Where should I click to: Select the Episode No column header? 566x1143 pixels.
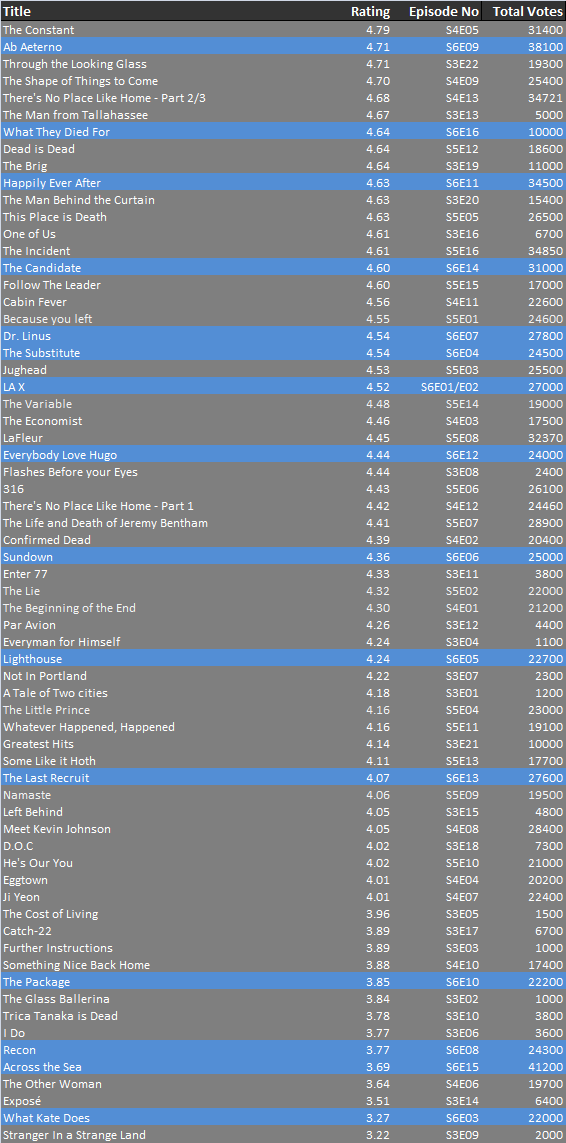[x=443, y=11]
